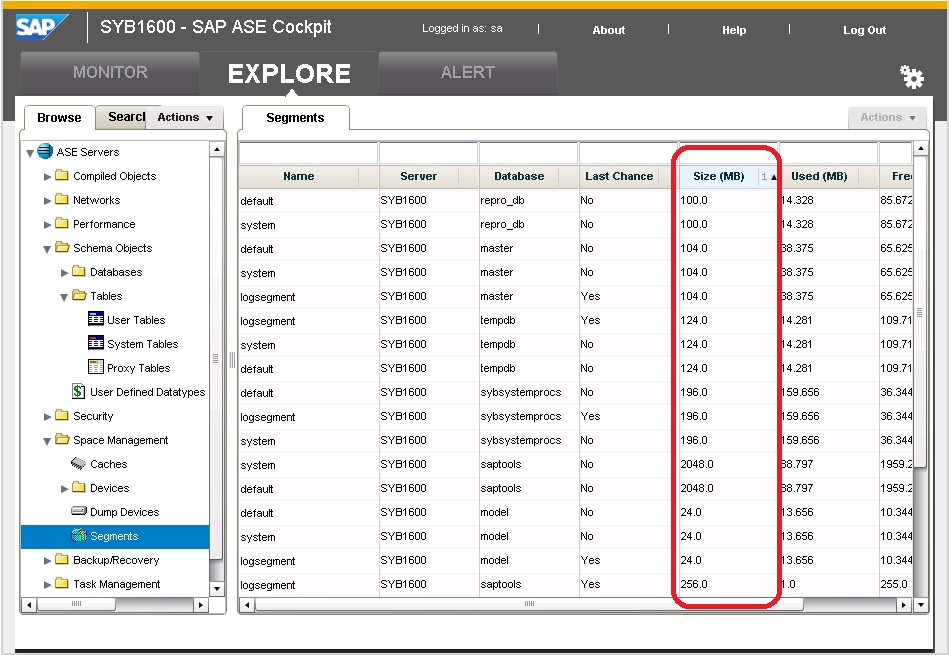Click the Performance folder icon
The height and width of the screenshot is (655, 949).
[x=62, y=223]
